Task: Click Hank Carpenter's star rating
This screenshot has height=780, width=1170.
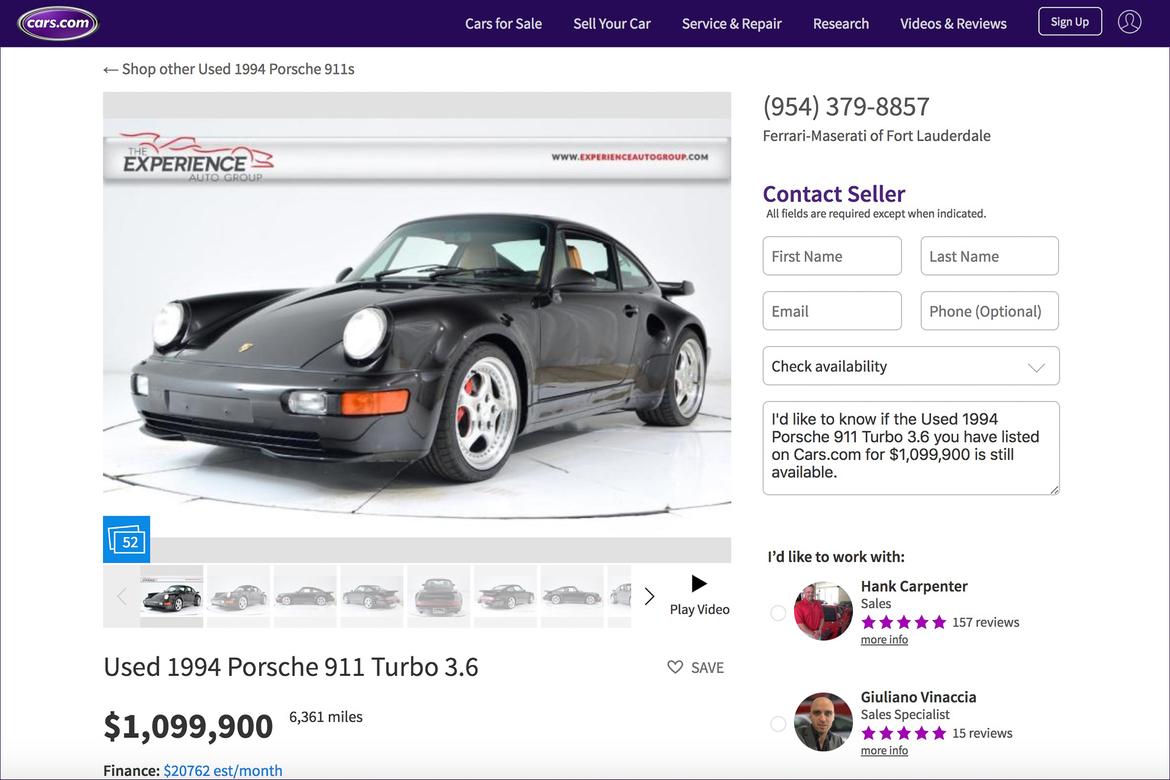Action: pyautogui.click(x=904, y=623)
